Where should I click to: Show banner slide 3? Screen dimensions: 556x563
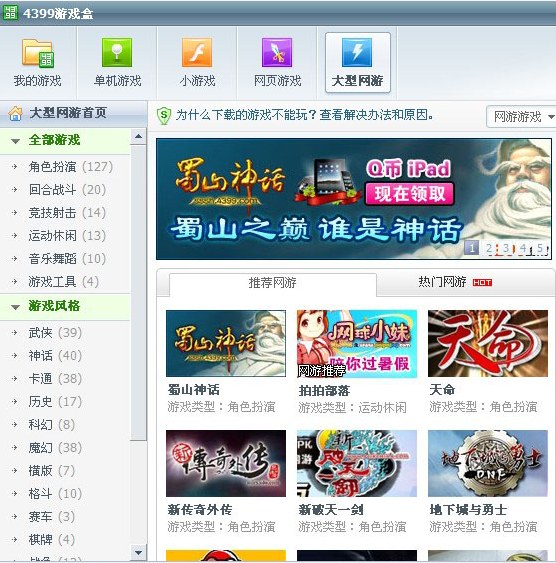pyautogui.click(x=506, y=248)
